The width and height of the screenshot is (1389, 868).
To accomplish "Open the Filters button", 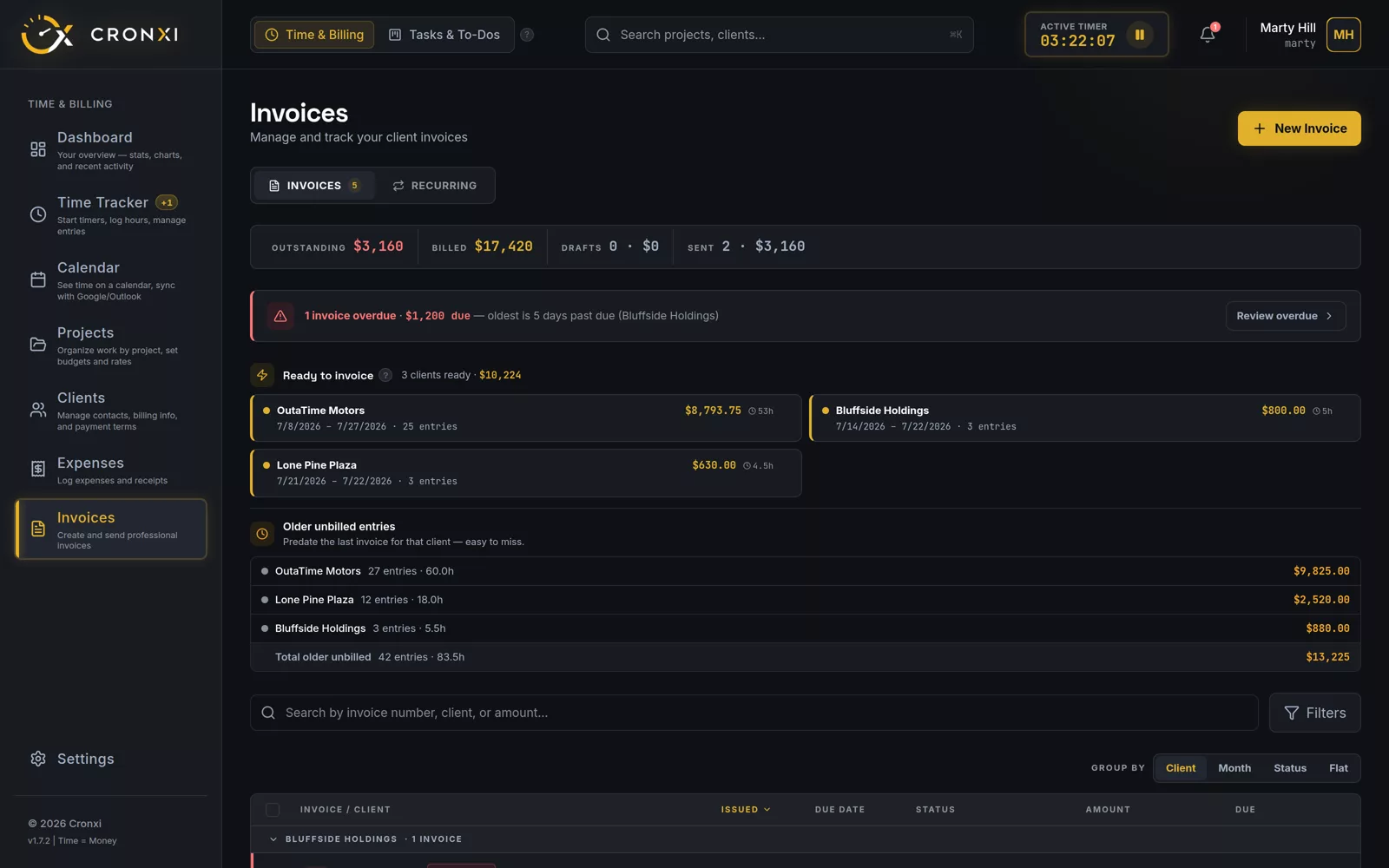I will (1314, 713).
